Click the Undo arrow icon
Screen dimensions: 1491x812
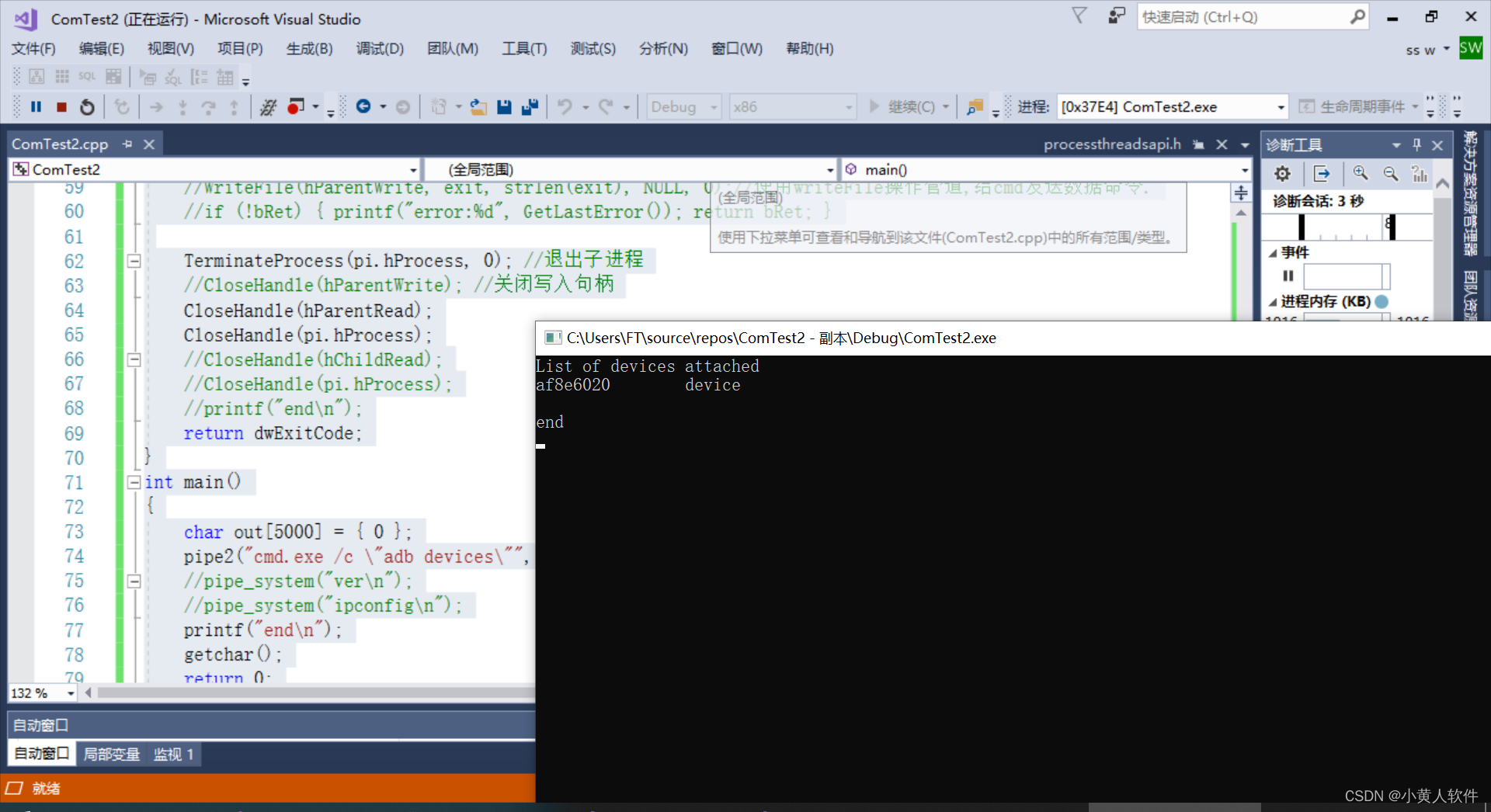pos(565,107)
